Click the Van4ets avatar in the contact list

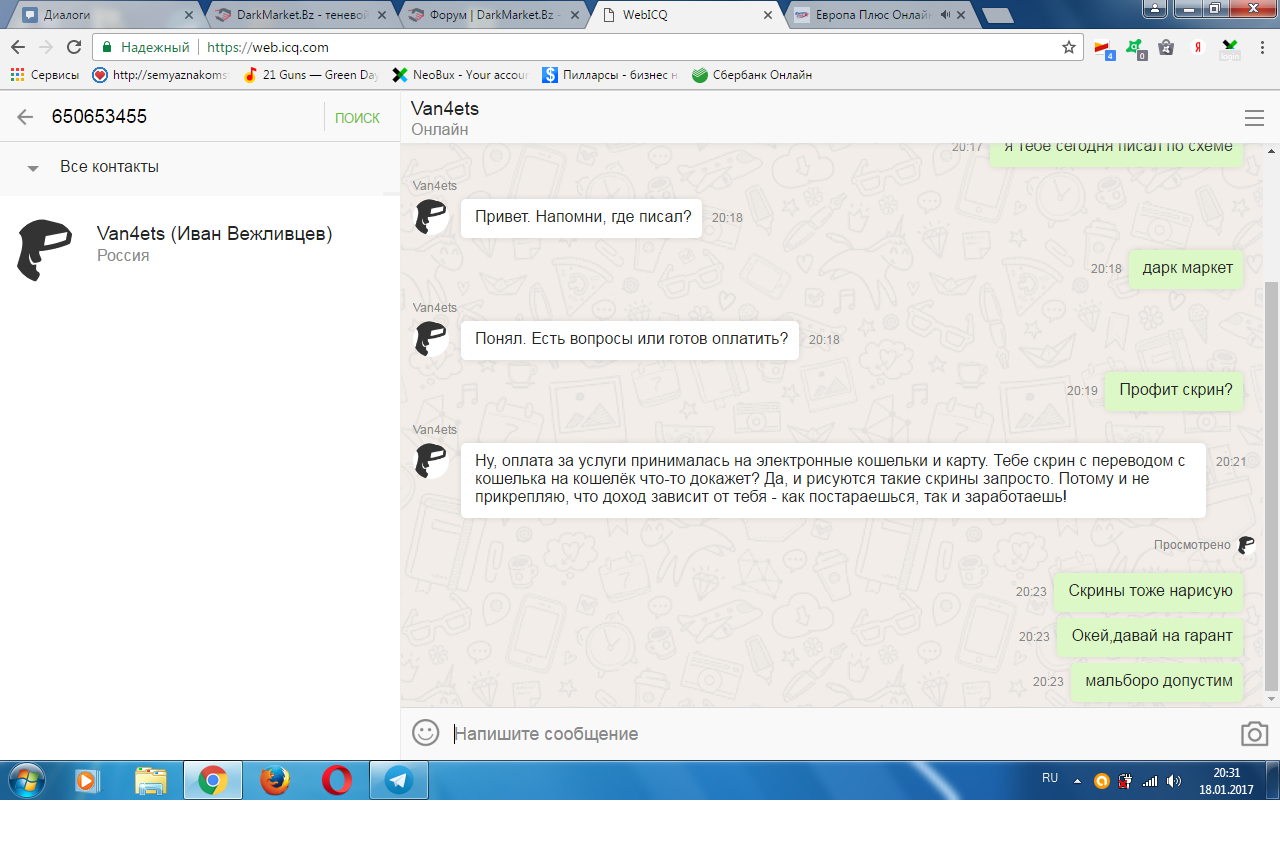coord(45,249)
